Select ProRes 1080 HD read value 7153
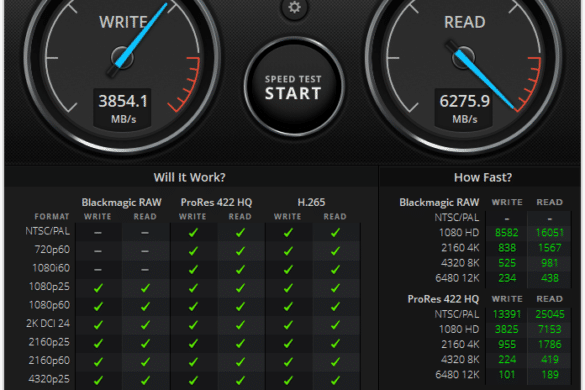 (x=550, y=329)
